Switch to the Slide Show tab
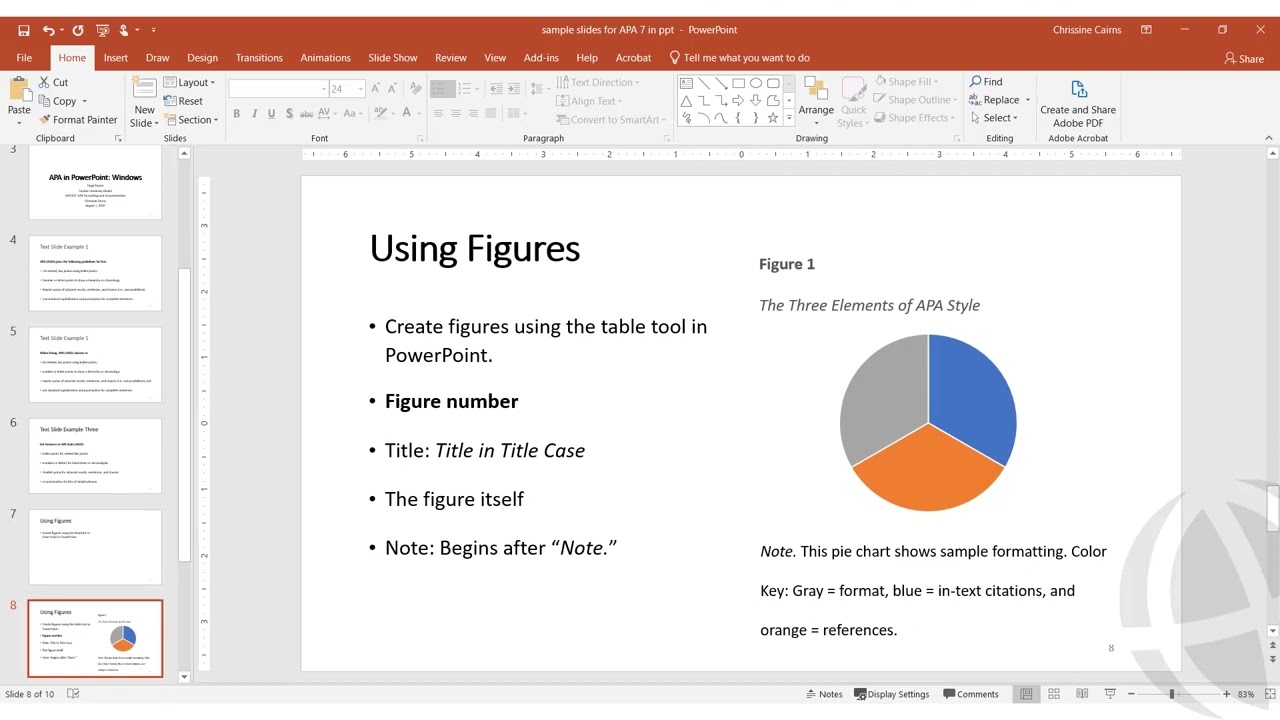 click(393, 58)
